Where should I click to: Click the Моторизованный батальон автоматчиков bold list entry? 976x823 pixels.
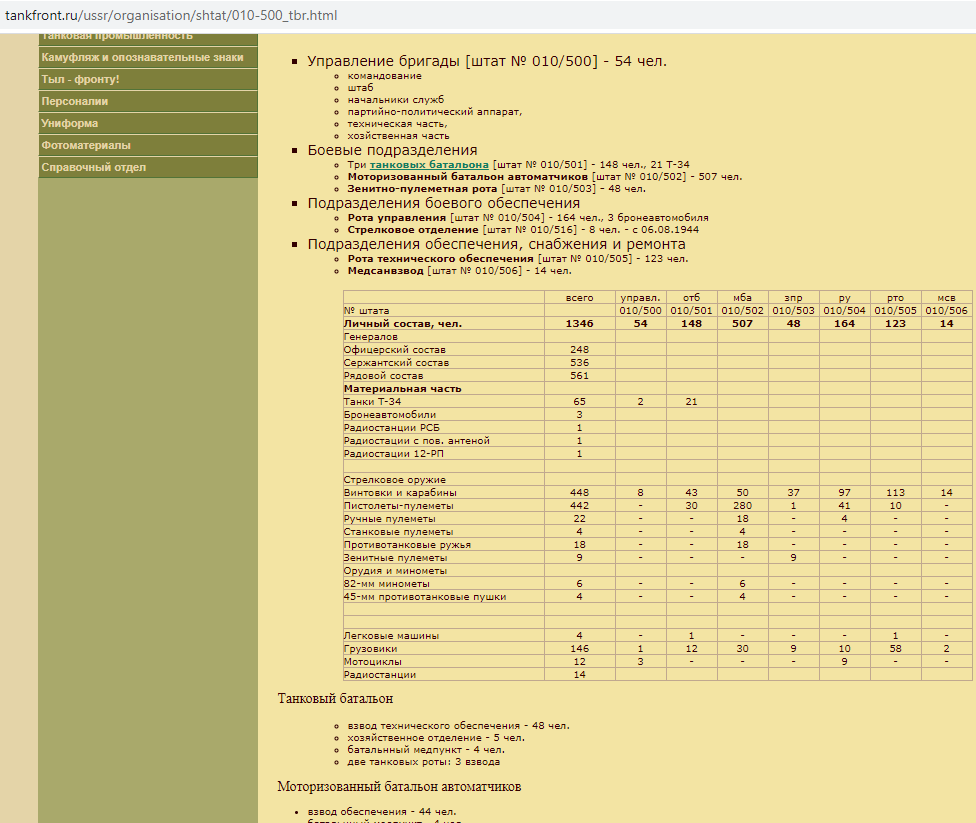tap(467, 176)
